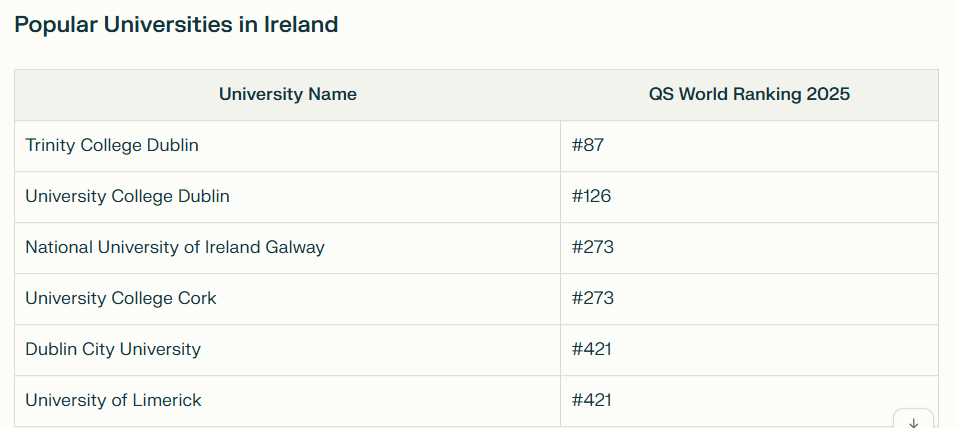The width and height of the screenshot is (957, 428).
Task: Click the word Trinity in the first row
Action: 49,146
